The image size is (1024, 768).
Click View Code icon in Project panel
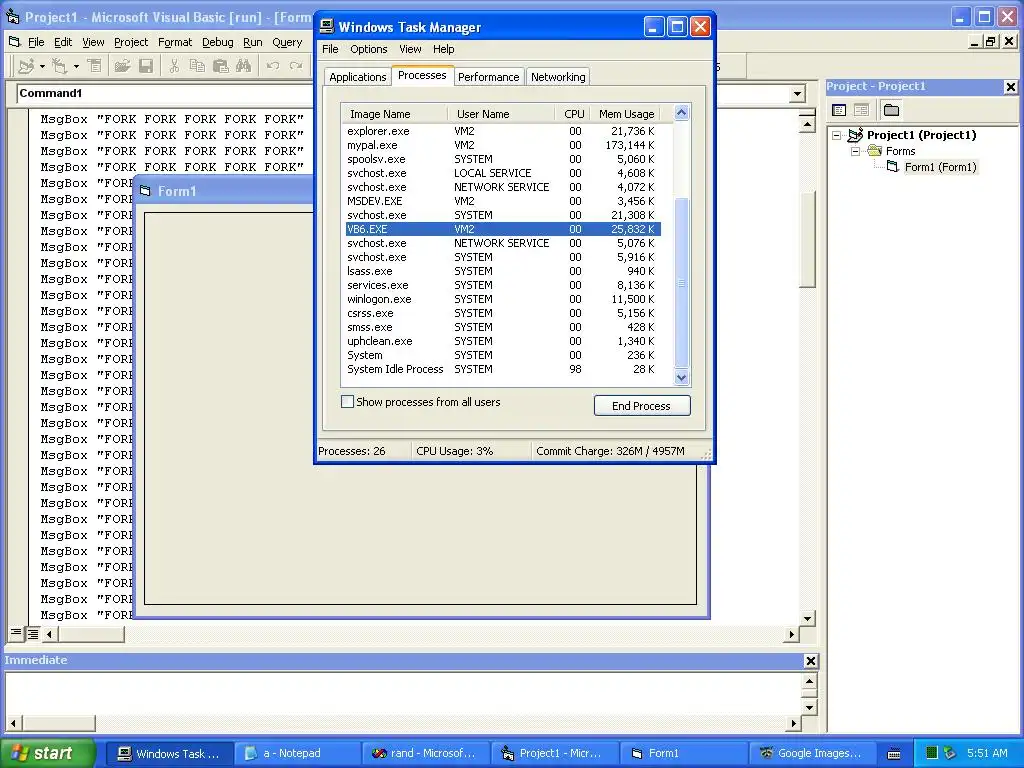click(839, 110)
